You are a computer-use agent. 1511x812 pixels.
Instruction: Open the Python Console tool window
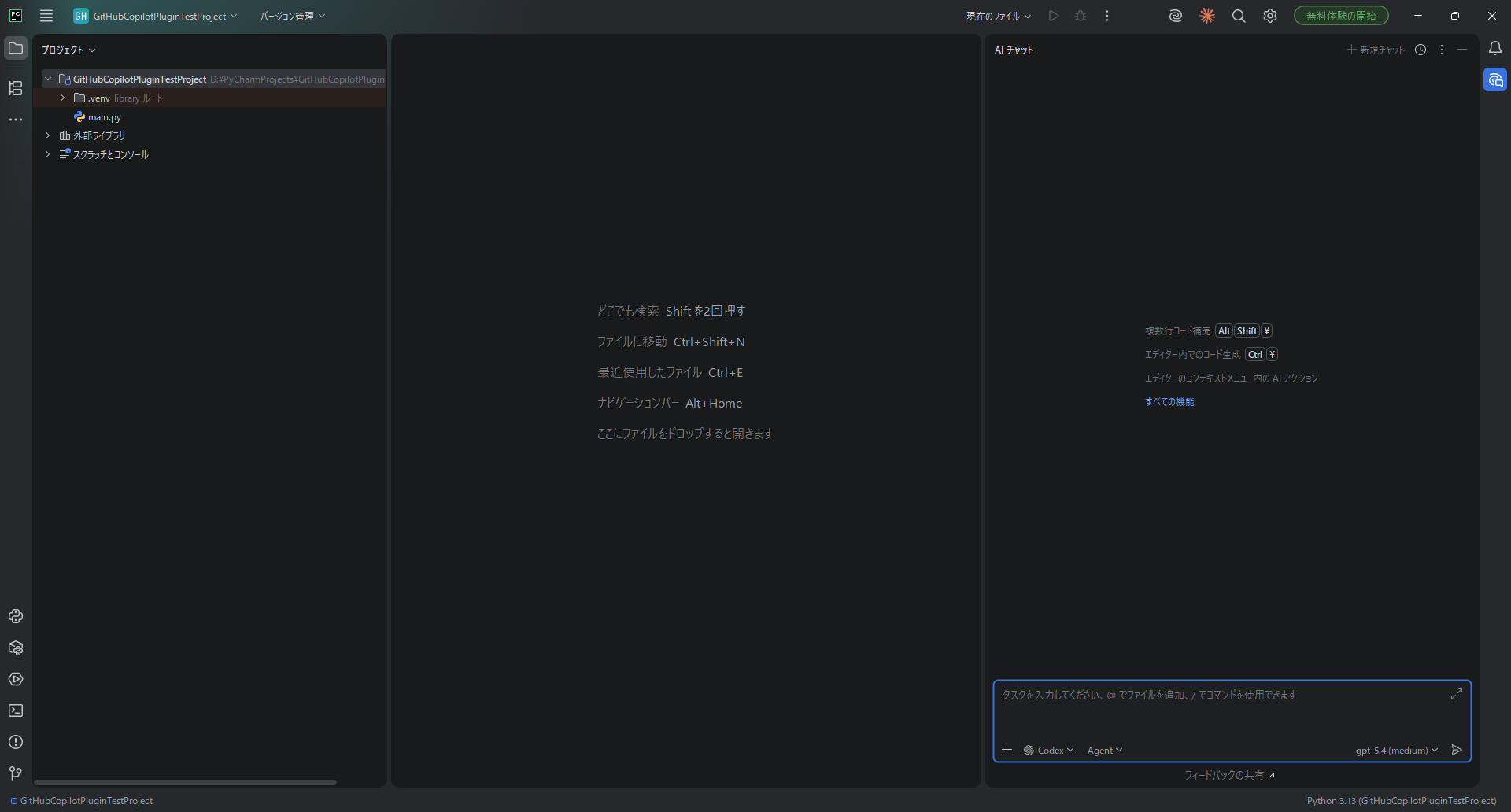[16, 616]
